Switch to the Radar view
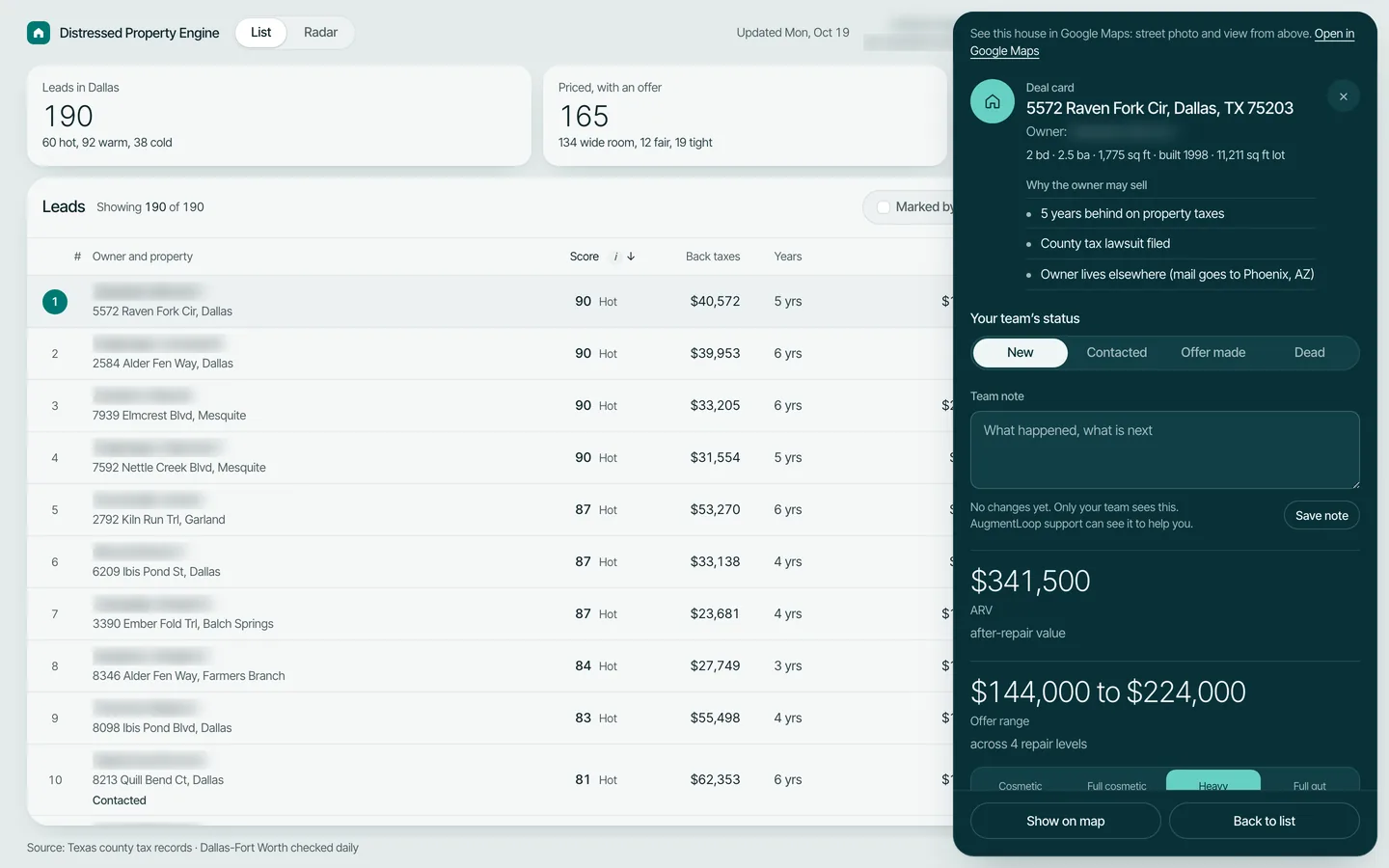Screen dimensions: 1389x868 pyautogui.click(x=320, y=33)
